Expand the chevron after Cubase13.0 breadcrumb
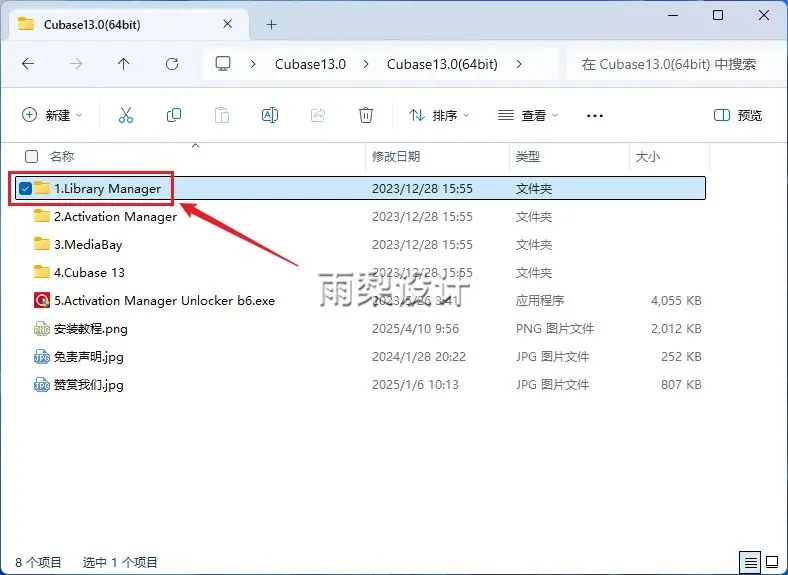 pyautogui.click(x=366, y=64)
